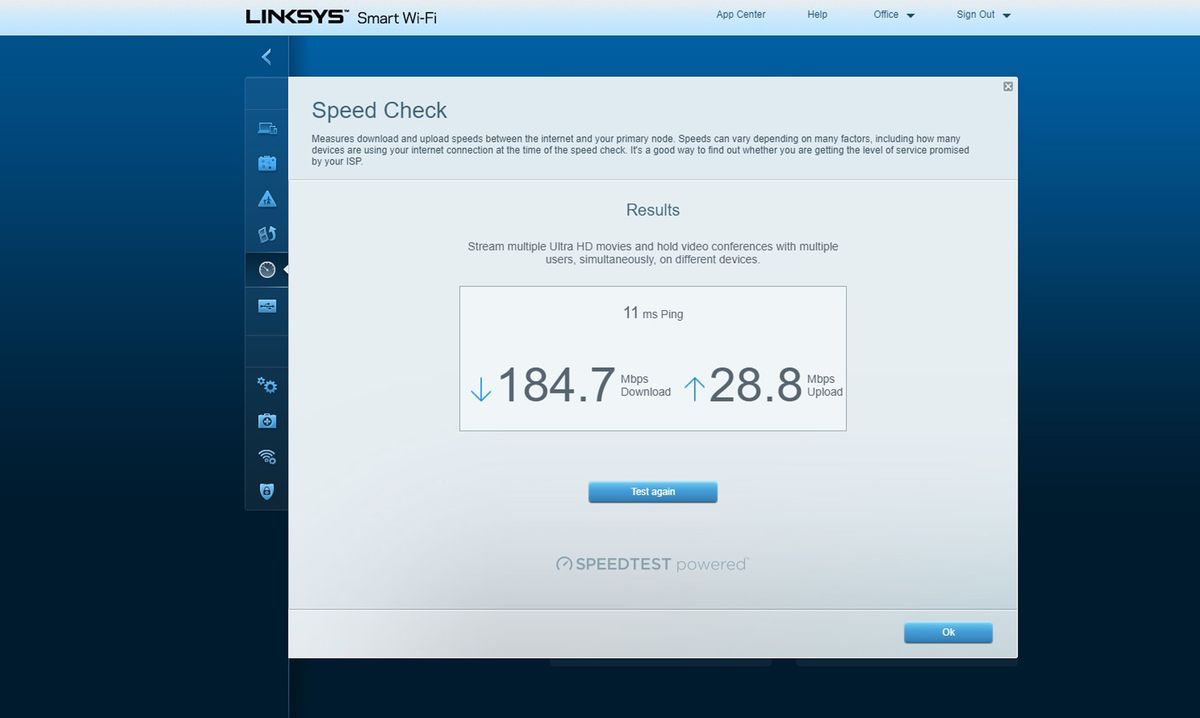Collapse the sidebar with the back chevron
The width and height of the screenshot is (1200, 718).
(266, 57)
